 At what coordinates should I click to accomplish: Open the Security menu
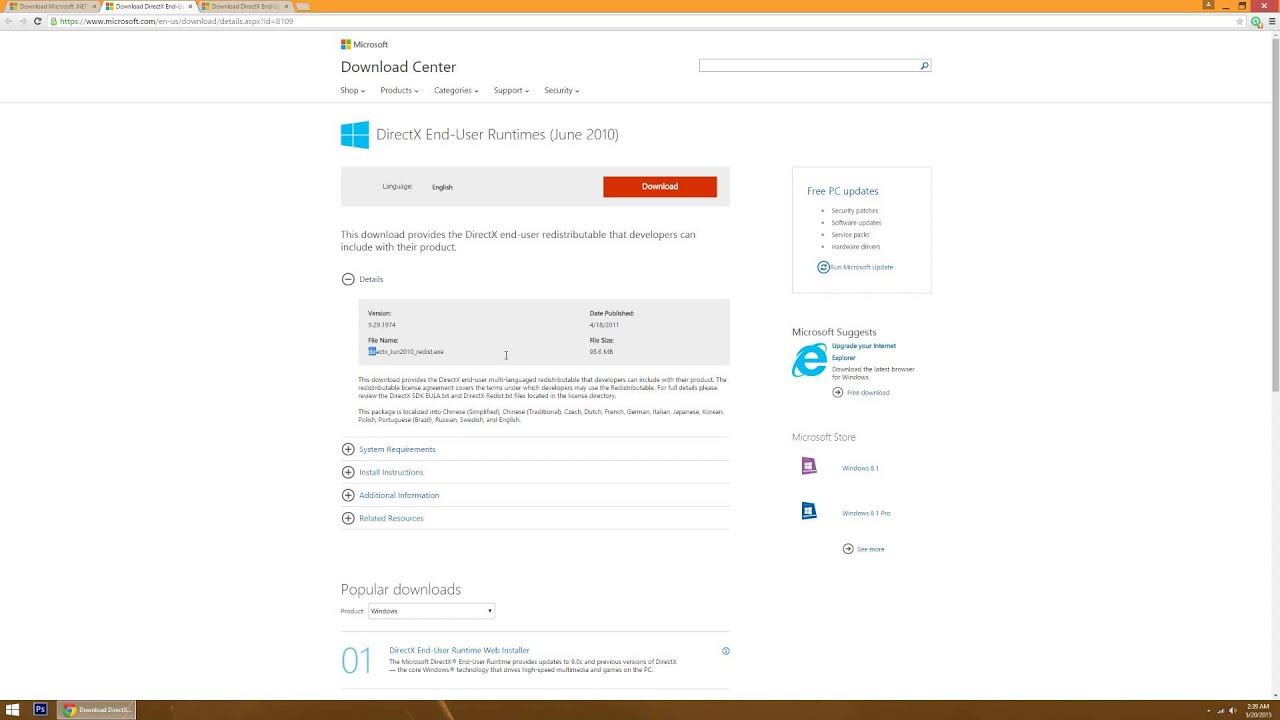tap(561, 90)
